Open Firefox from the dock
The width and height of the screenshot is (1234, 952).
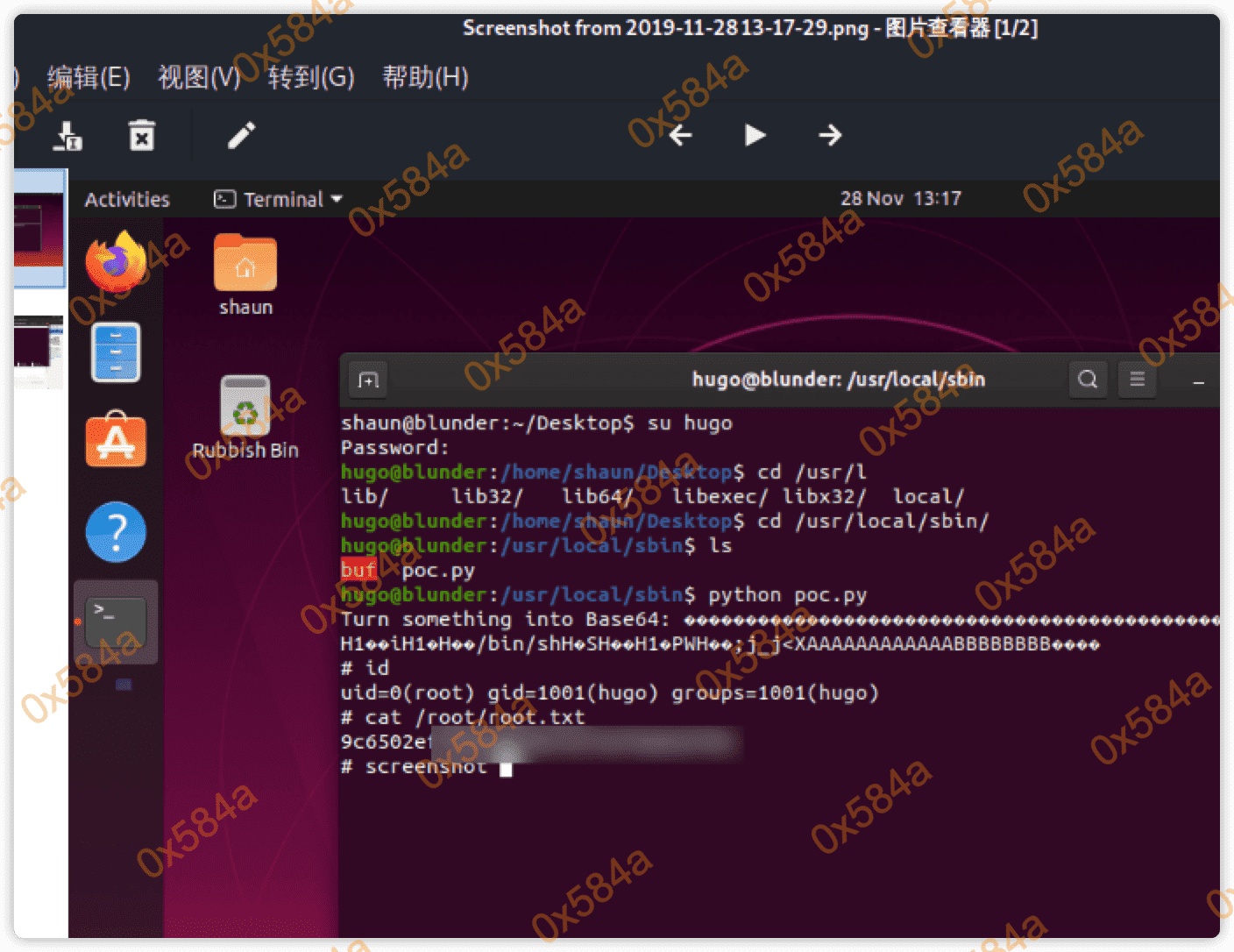pos(116,262)
